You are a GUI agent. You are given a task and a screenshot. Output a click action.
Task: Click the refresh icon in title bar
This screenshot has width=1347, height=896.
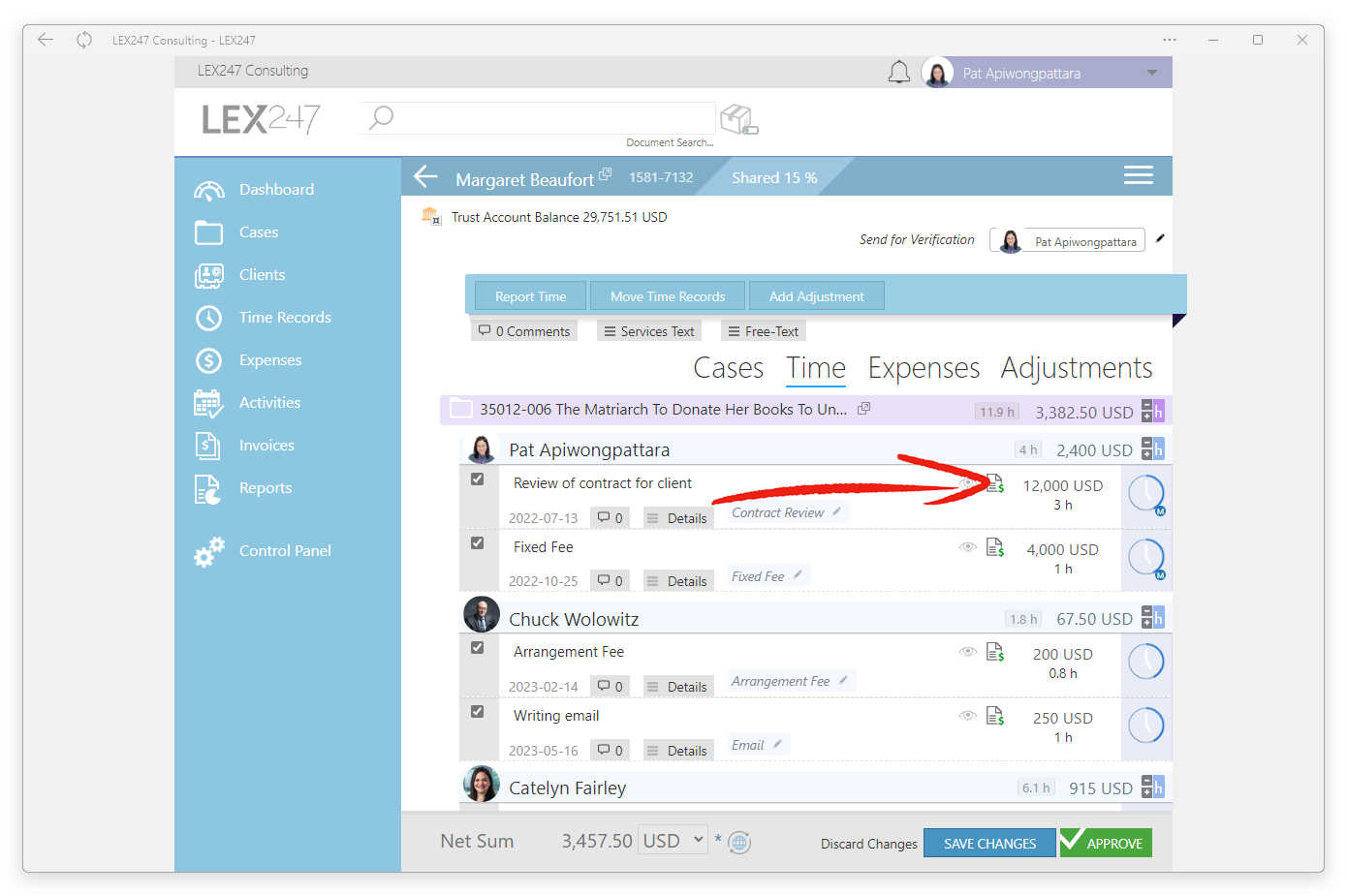click(84, 40)
